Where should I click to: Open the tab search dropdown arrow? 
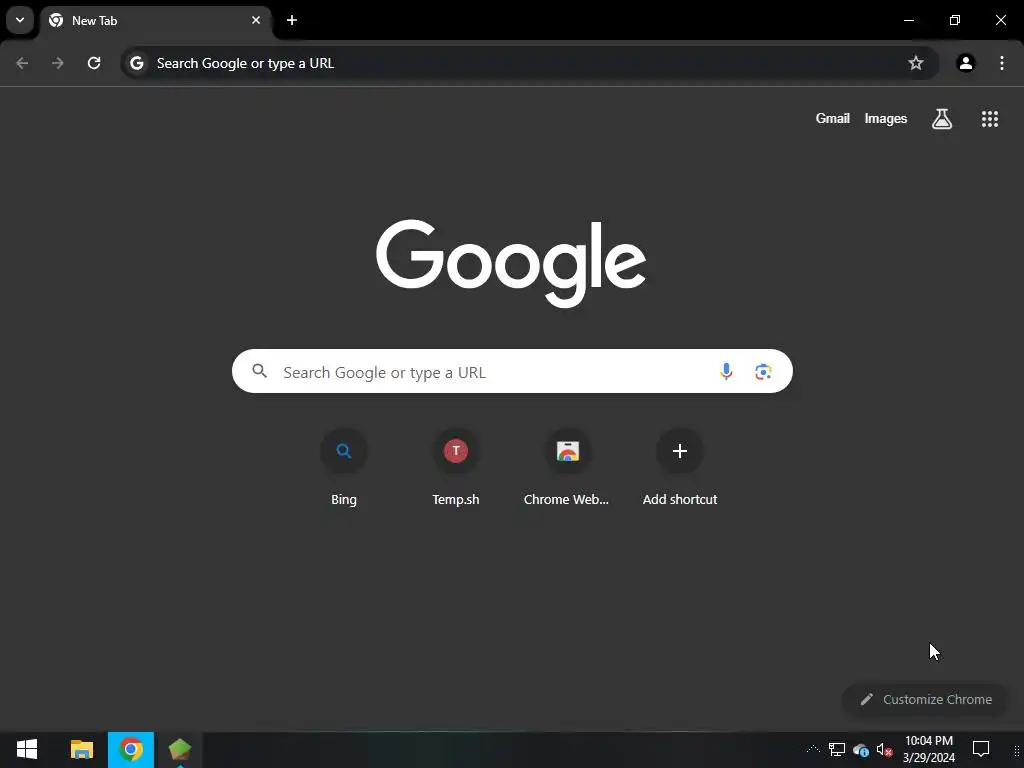click(20, 20)
